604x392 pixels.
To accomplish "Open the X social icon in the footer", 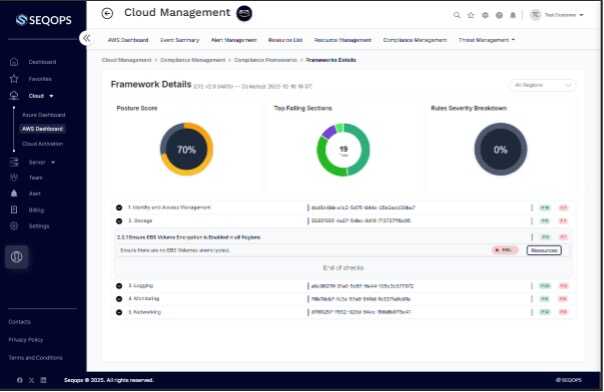I will coord(32,380).
